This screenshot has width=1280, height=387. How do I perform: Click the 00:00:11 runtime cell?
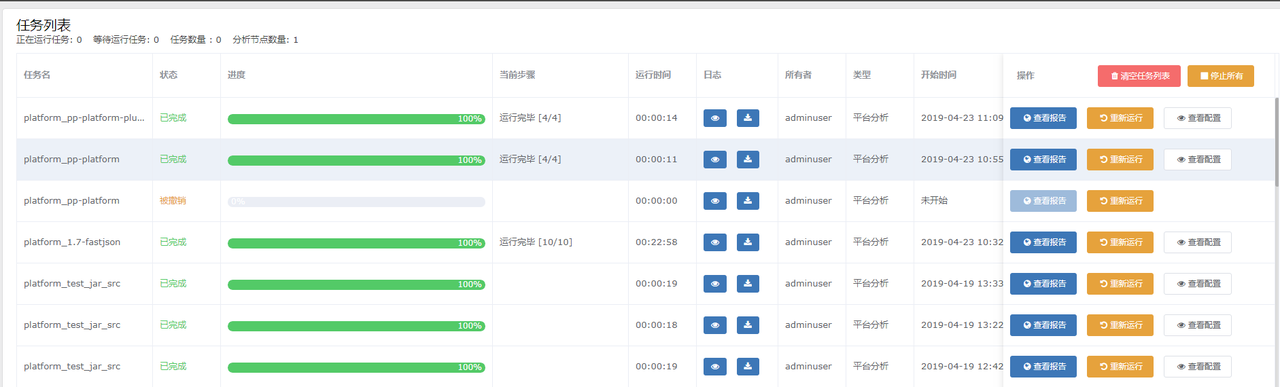(656, 159)
